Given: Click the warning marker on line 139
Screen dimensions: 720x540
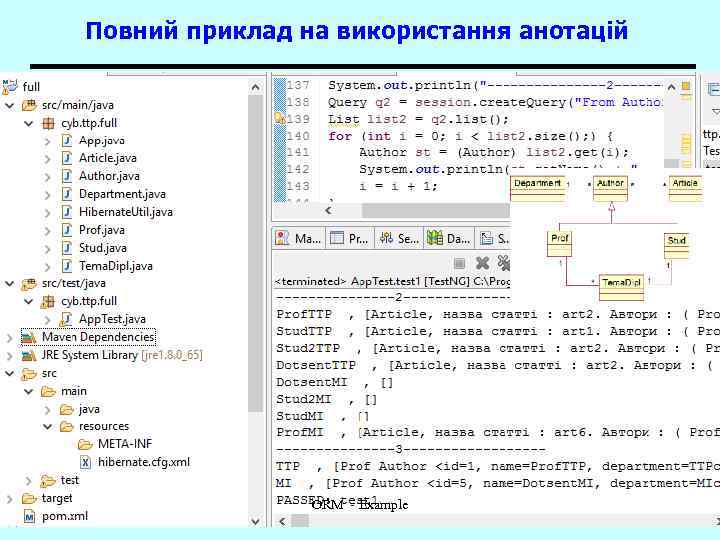Looking at the screenshot, I should click(x=279, y=118).
